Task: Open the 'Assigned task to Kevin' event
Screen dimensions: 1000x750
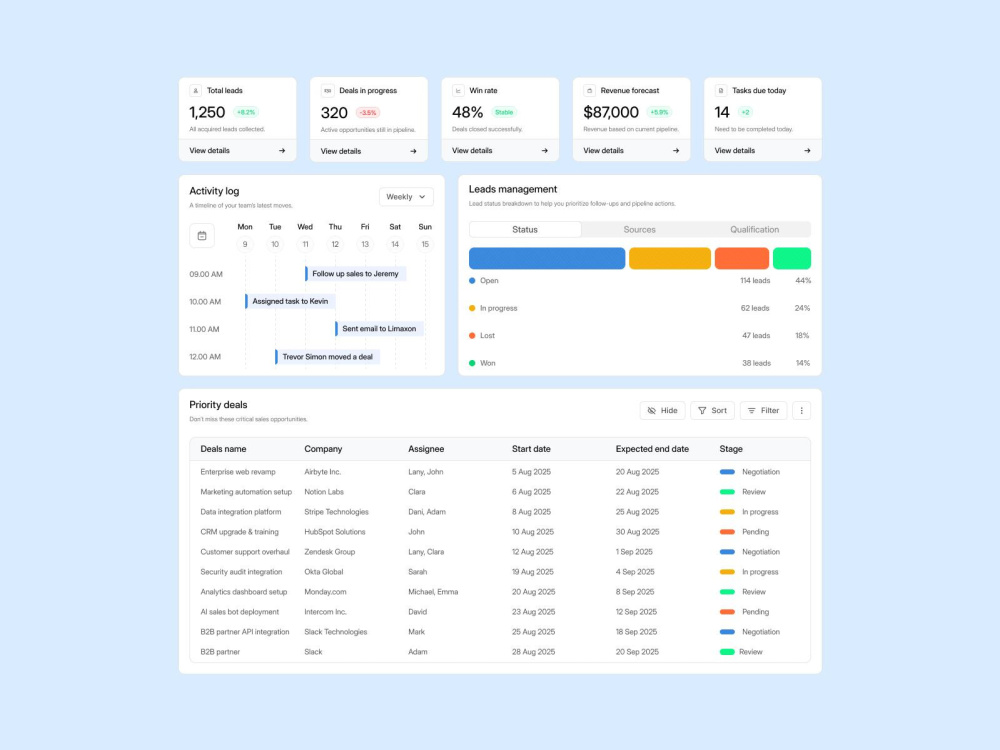Action: click(x=290, y=301)
